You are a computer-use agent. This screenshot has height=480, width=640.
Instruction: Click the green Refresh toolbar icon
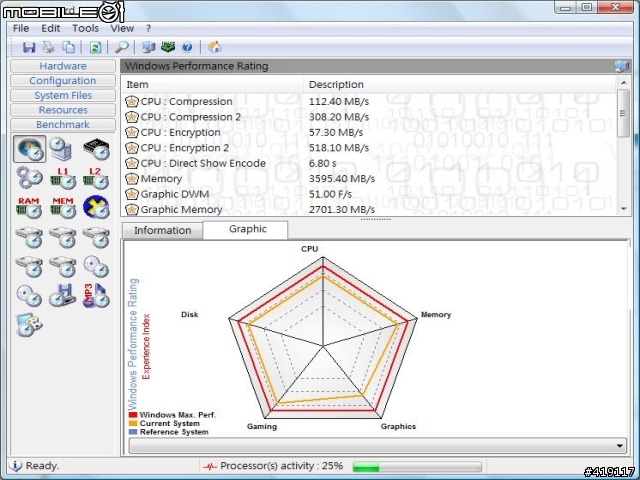[95, 47]
